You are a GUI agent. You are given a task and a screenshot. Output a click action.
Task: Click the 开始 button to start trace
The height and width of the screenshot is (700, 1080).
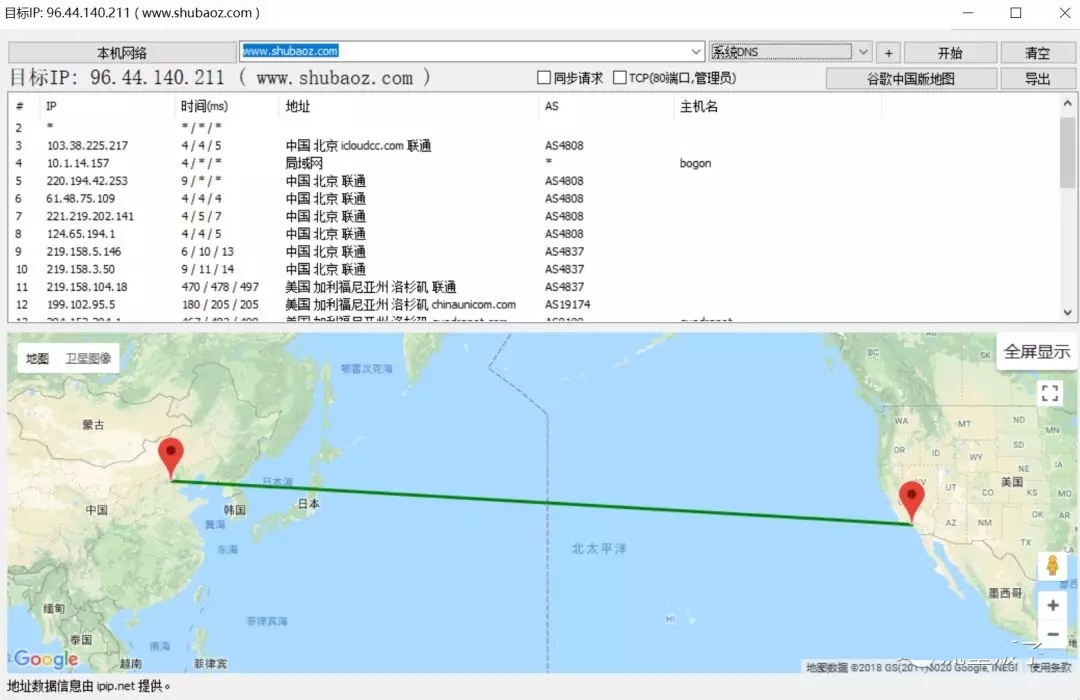pos(949,53)
